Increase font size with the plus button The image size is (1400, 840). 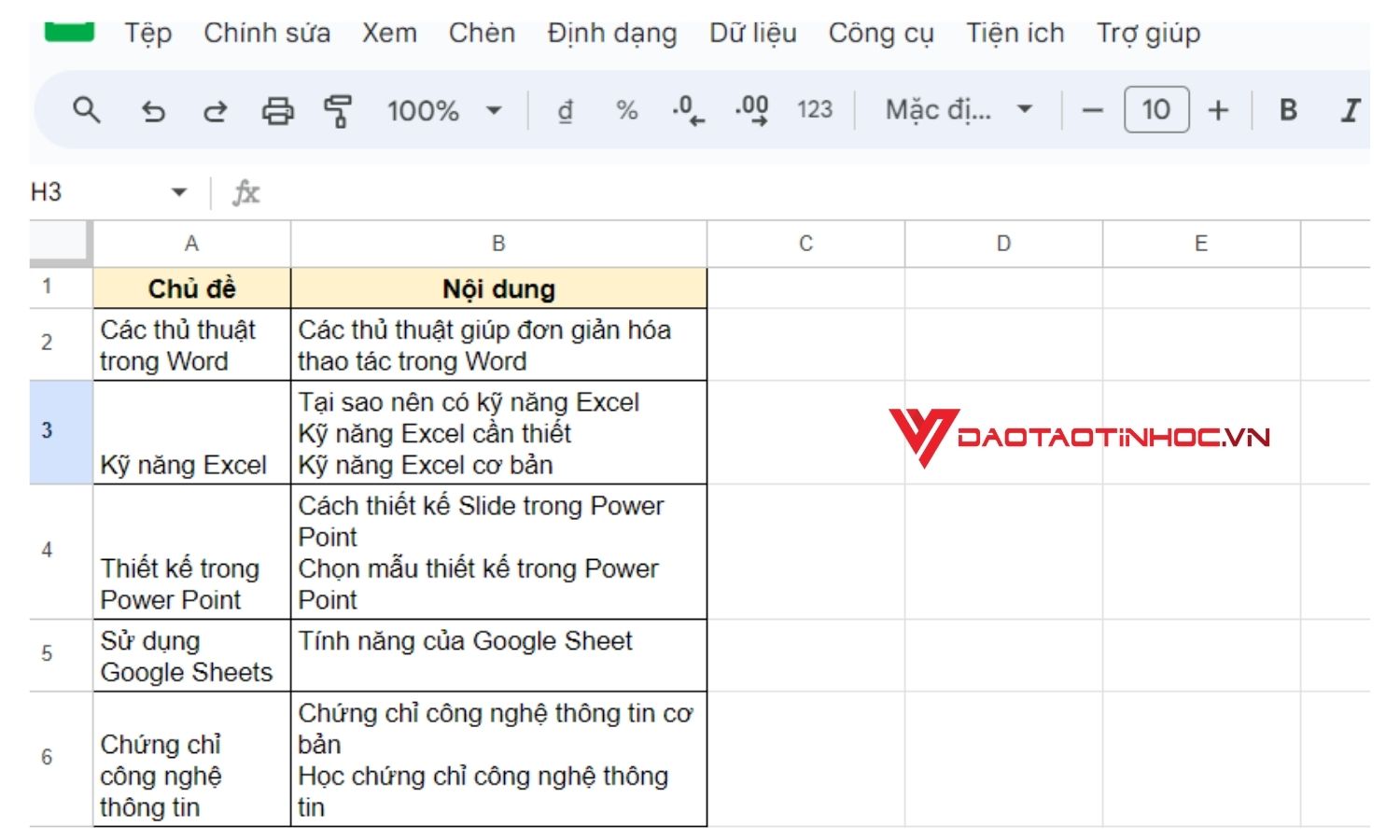tap(1219, 109)
